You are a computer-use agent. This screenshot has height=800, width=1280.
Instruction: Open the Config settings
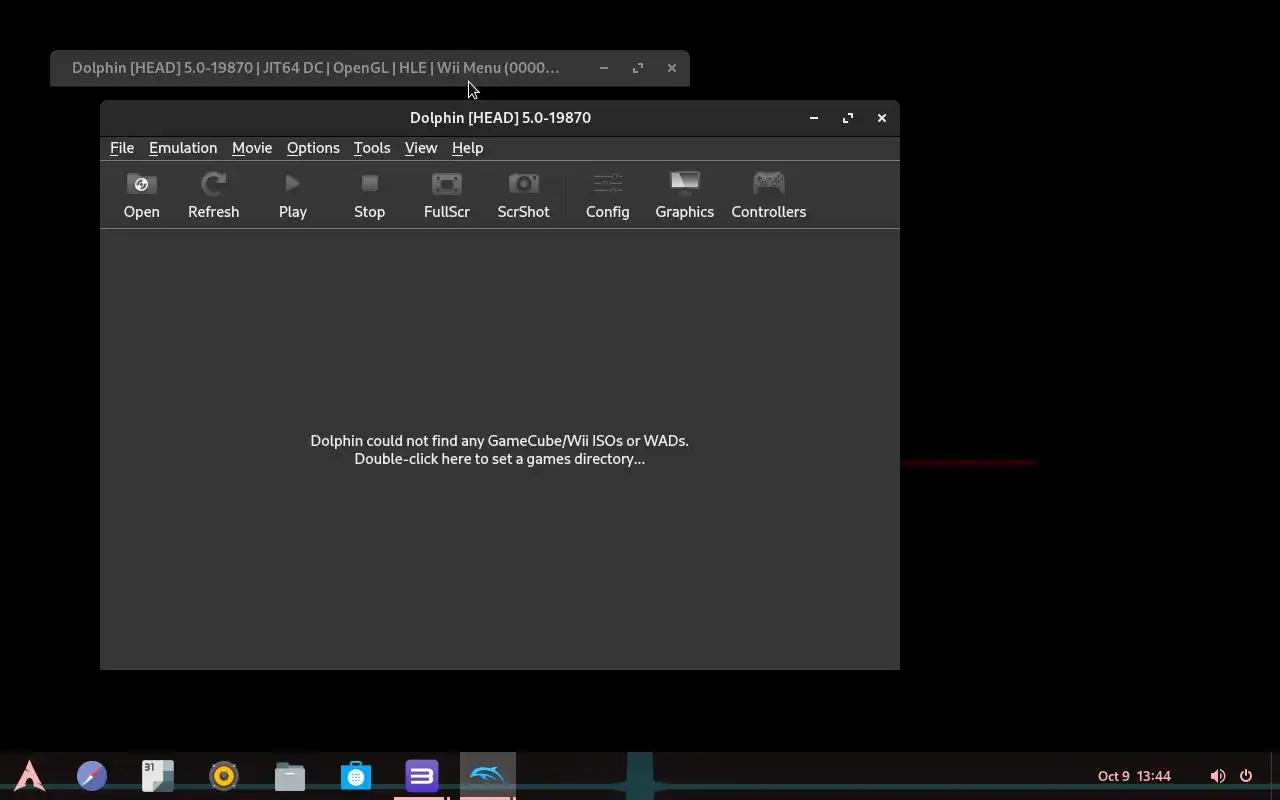coord(607,195)
